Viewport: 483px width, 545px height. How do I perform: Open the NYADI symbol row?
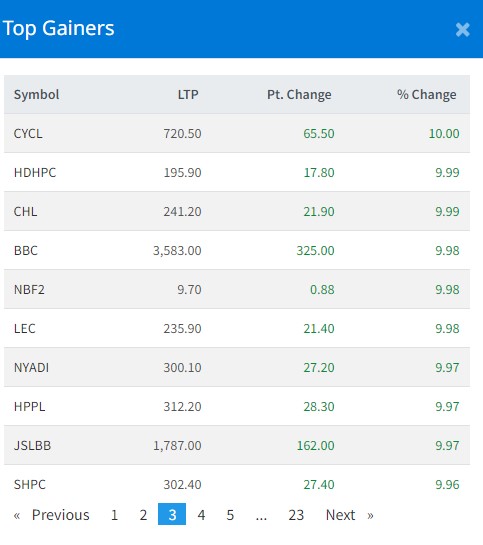237,367
